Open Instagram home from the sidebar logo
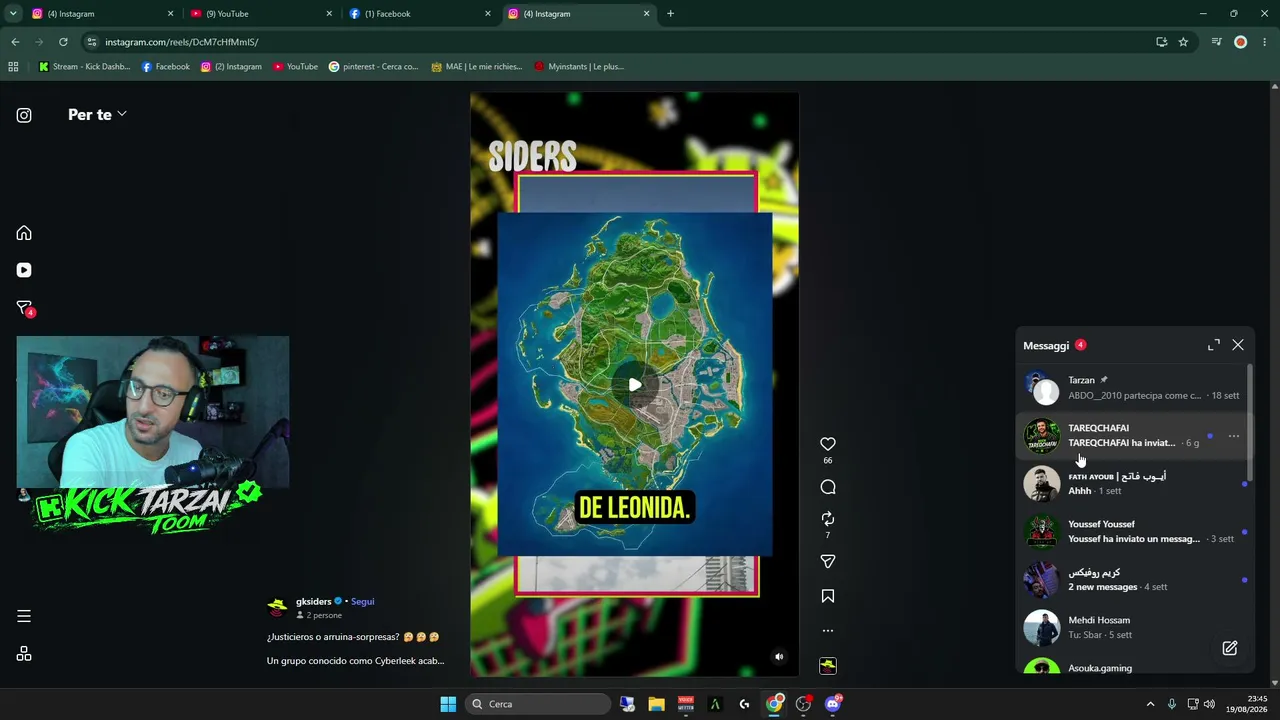The height and width of the screenshot is (720, 1280). [24, 115]
